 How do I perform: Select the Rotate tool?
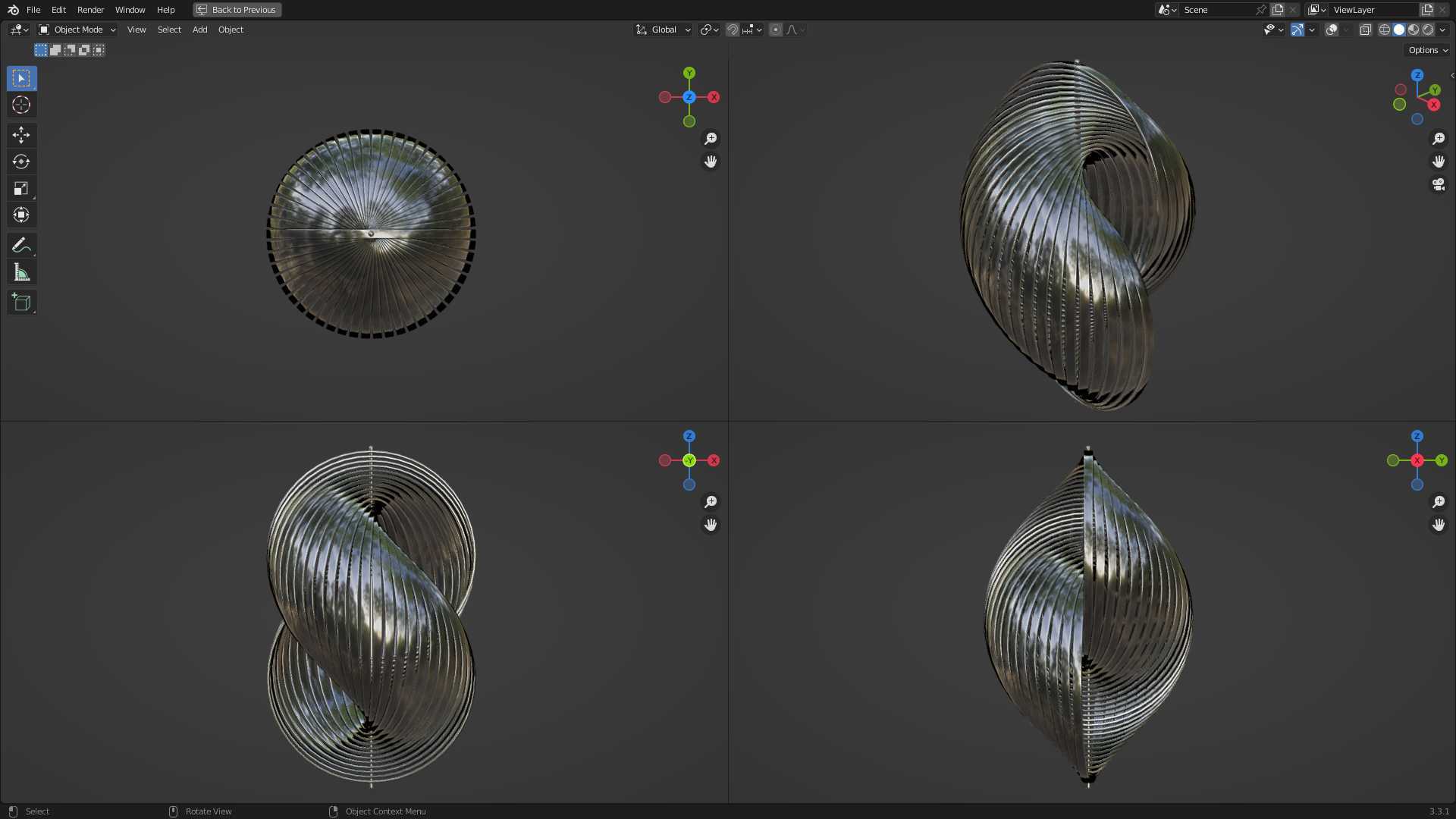(21, 162)
